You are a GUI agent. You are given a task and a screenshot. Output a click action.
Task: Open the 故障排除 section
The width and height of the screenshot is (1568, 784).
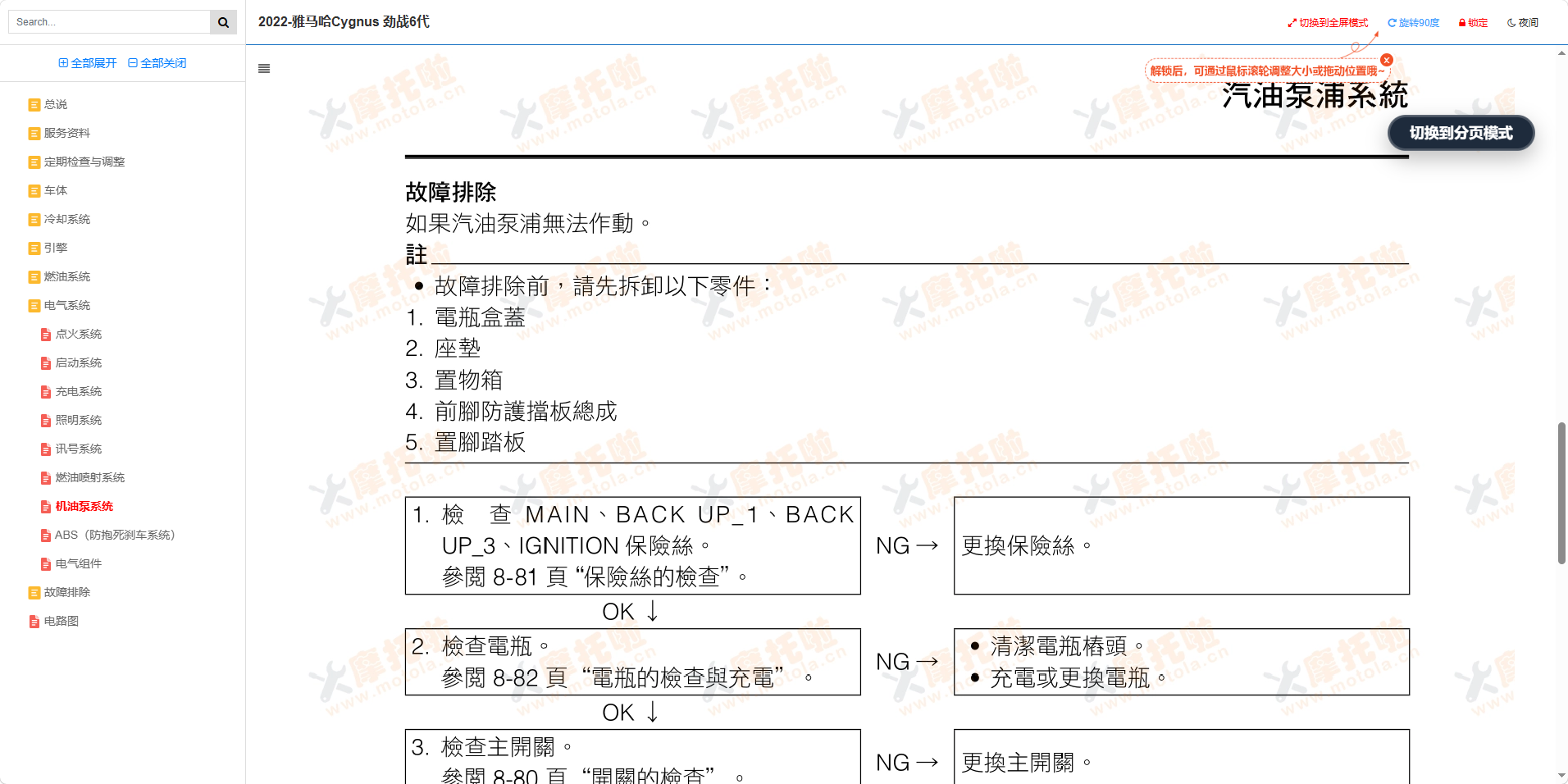point(67,592)
